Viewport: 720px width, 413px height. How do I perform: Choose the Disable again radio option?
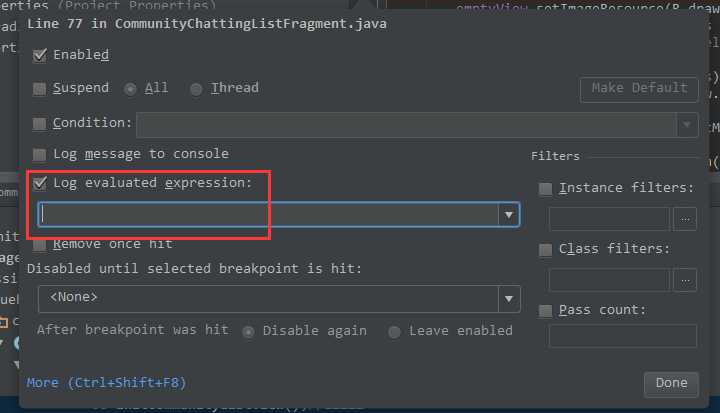248,332
